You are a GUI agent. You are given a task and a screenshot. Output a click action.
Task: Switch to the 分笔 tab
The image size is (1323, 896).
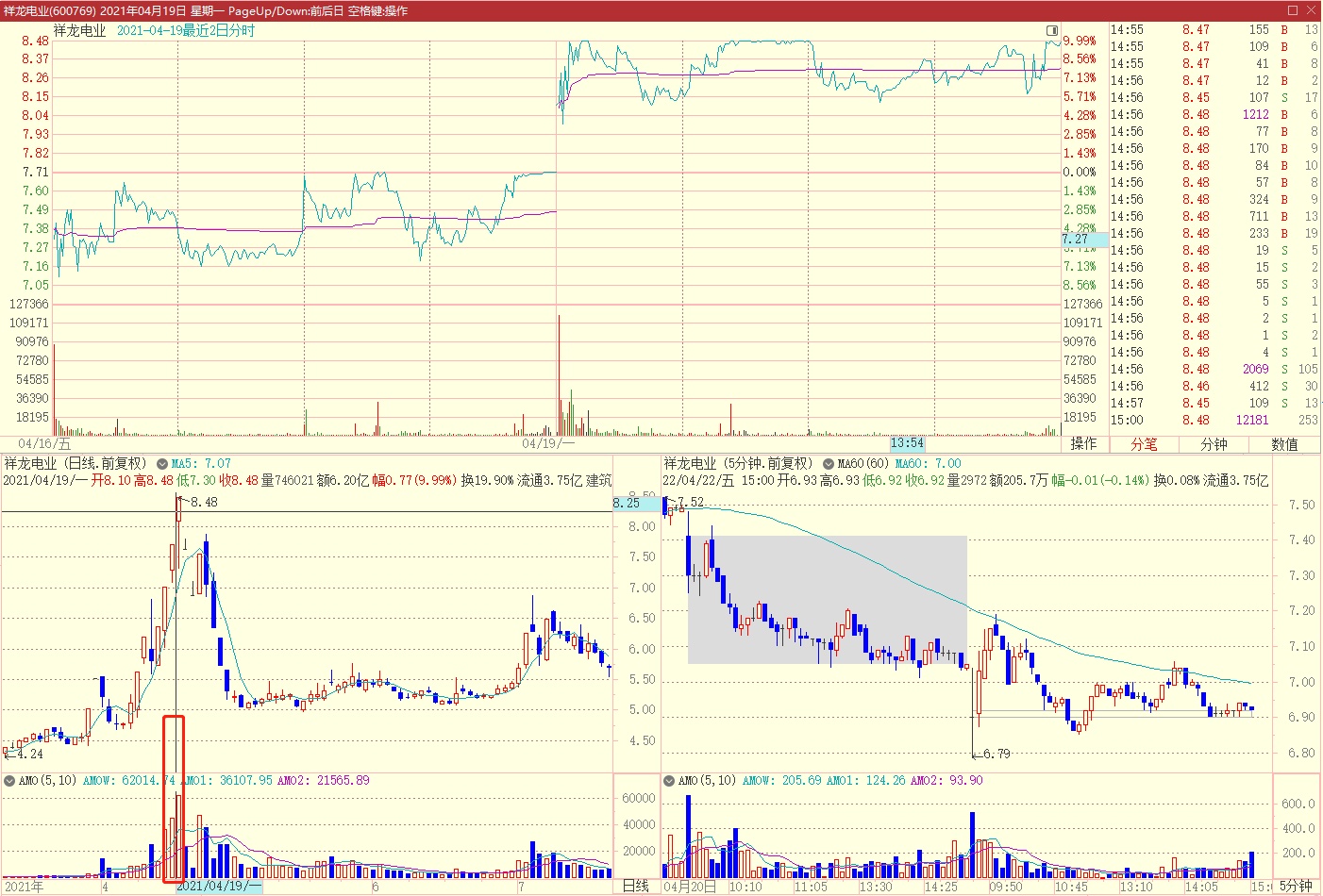[1144, 443]
